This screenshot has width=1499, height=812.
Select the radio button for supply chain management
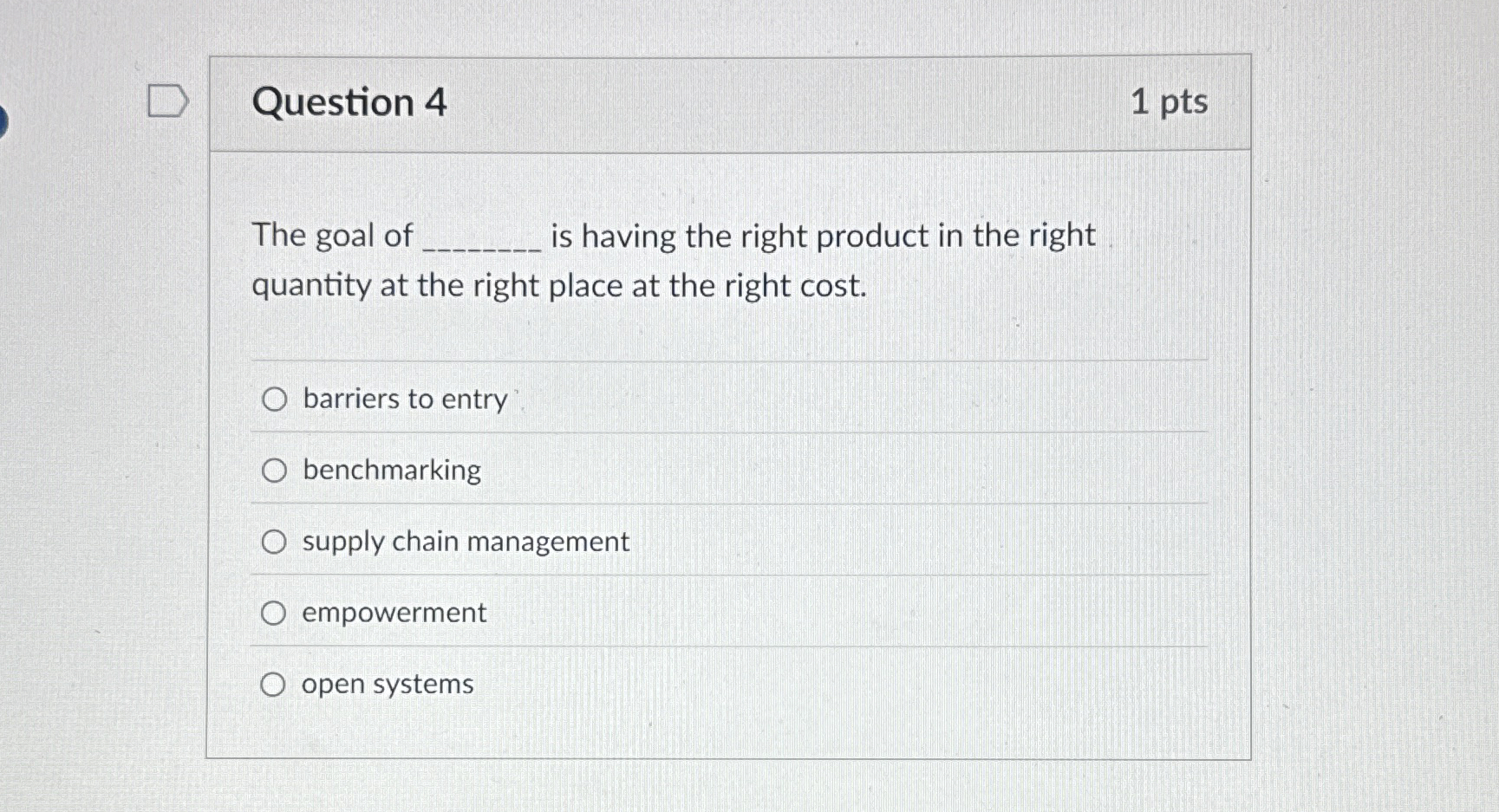pos(275,541)
